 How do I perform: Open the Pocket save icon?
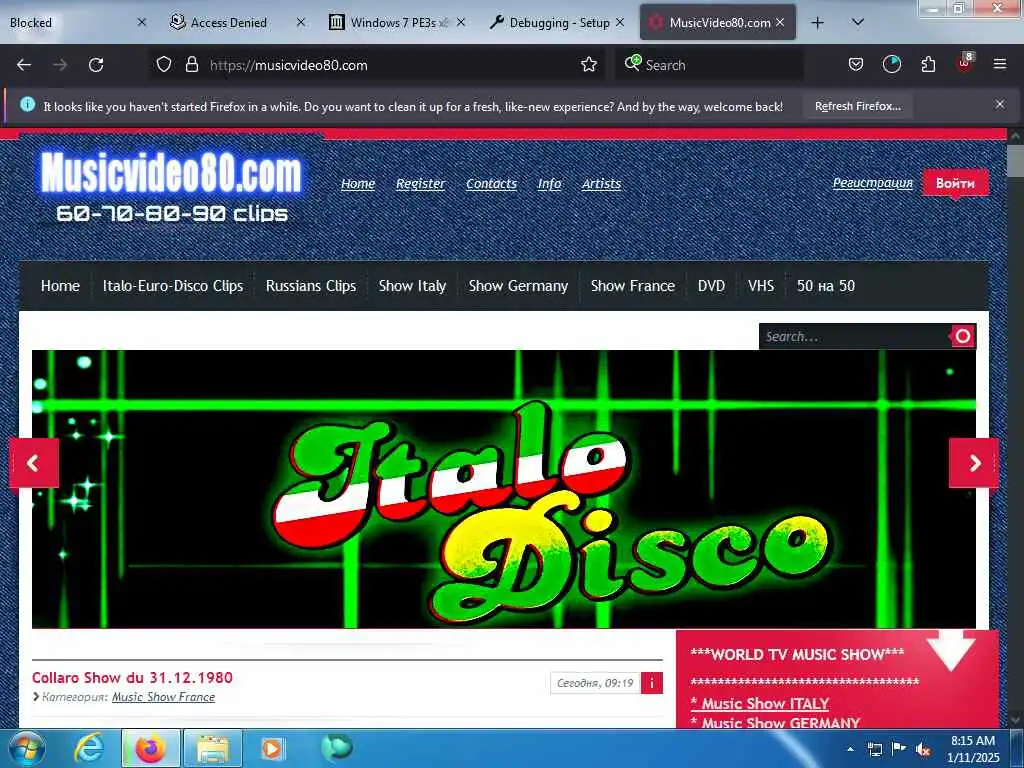pyautogui.click(x=856, y=65)
